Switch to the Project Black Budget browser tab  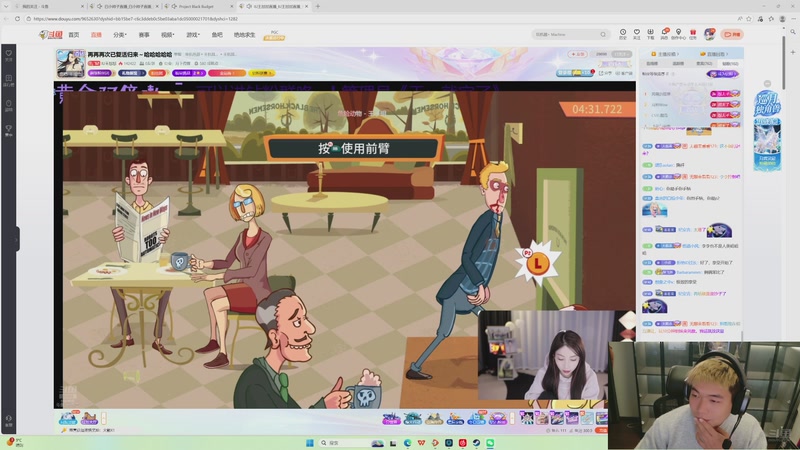coord(196,6)
